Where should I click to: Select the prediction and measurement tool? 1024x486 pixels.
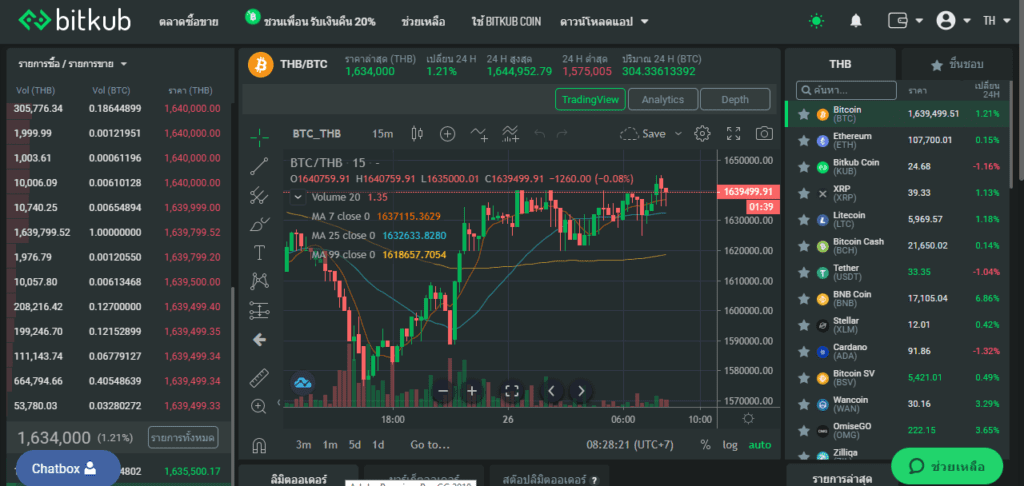259,311
